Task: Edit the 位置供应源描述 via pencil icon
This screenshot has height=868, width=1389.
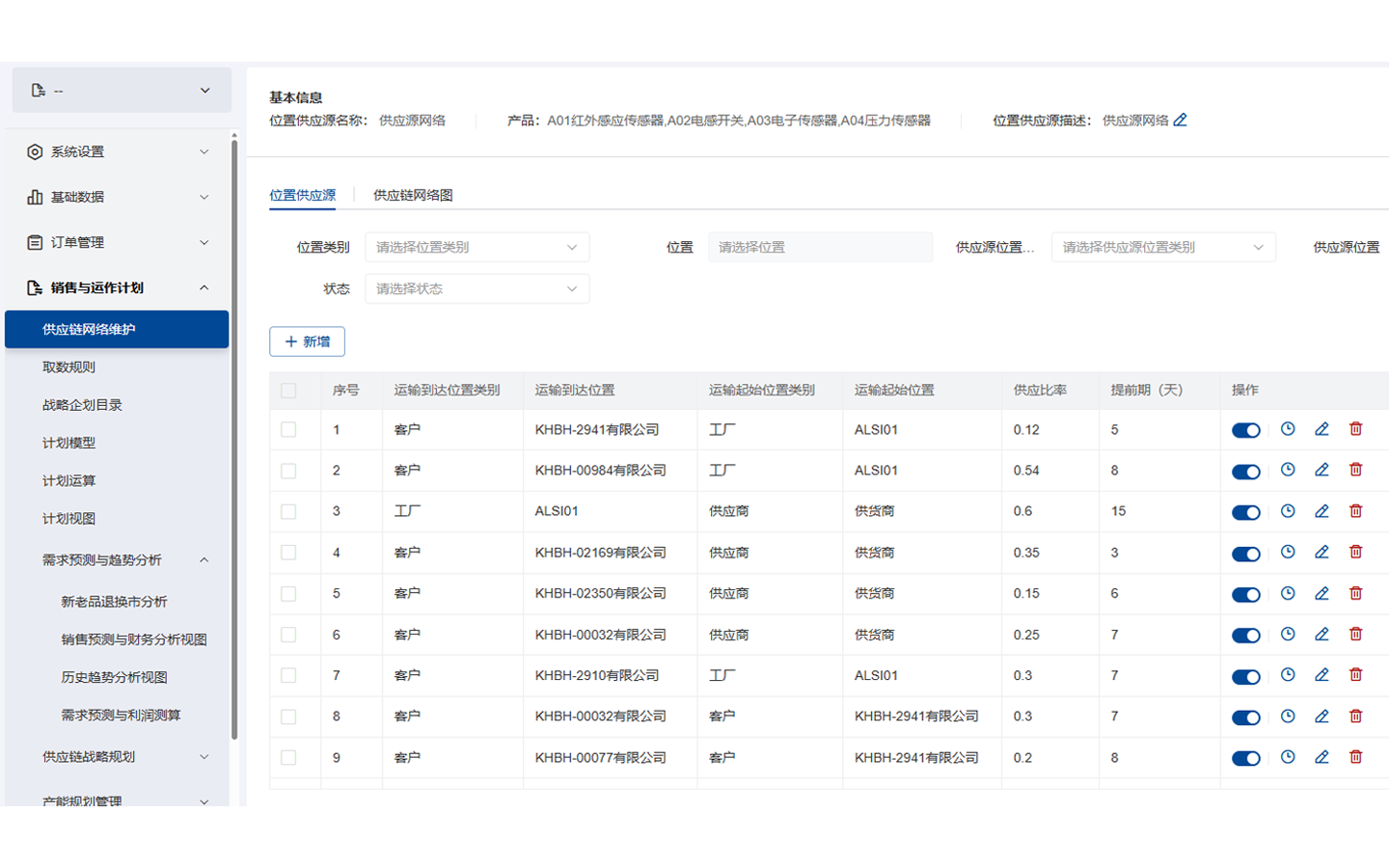Action: [1181, 120]
